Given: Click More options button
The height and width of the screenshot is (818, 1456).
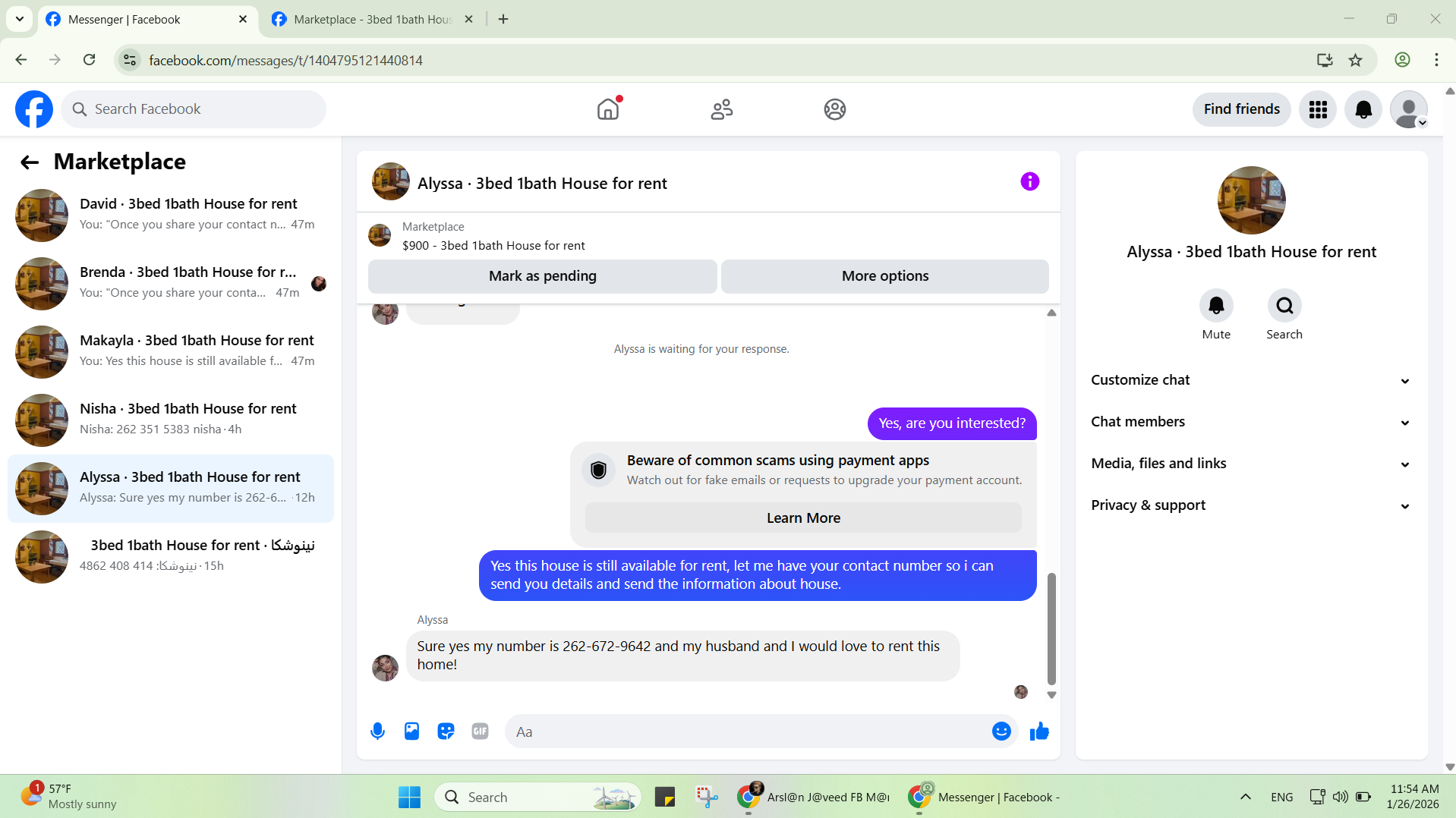Looking at the screenshot, I should [884, 276].
